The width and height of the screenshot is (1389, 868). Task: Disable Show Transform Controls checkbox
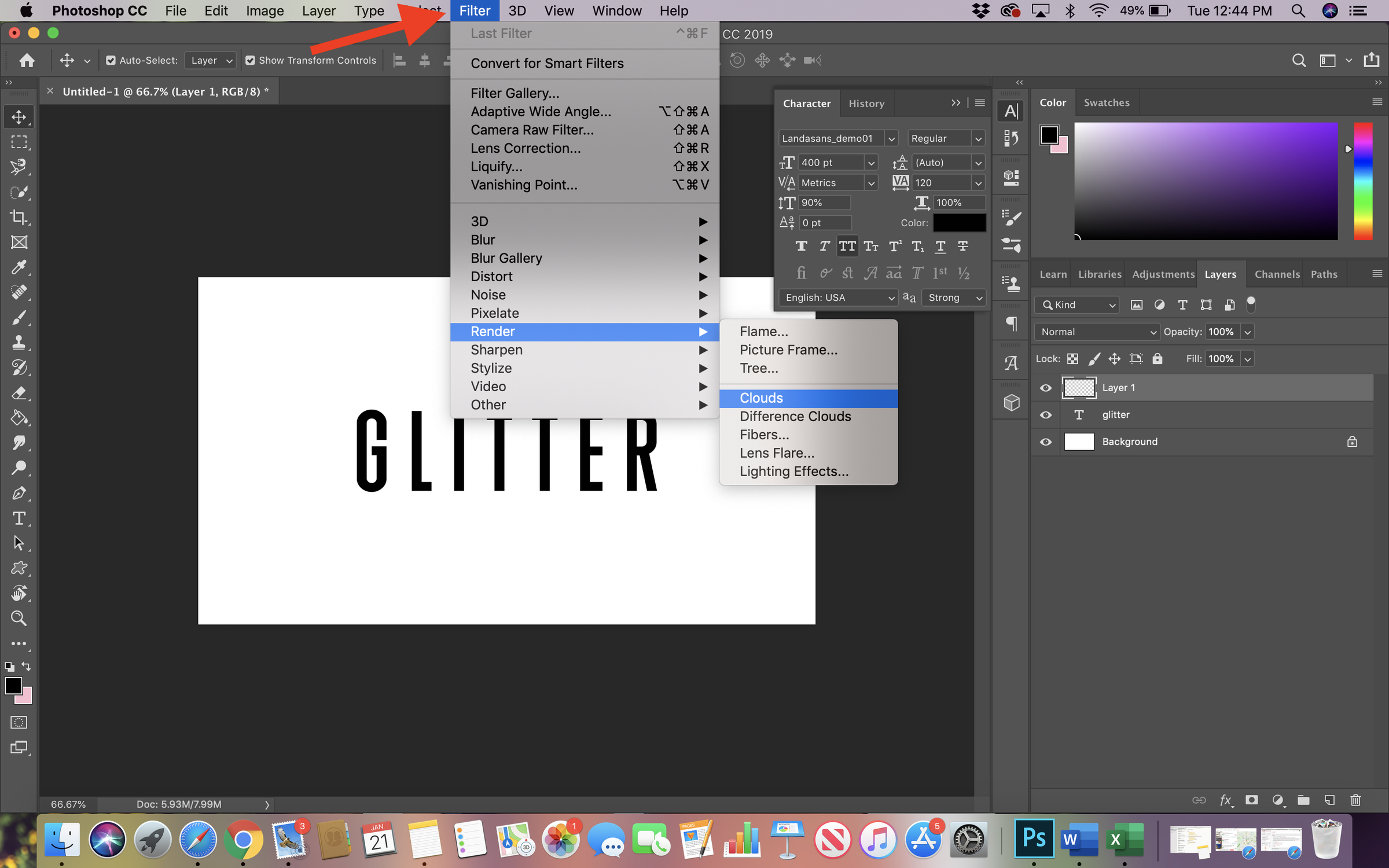(x=250, y=60)
